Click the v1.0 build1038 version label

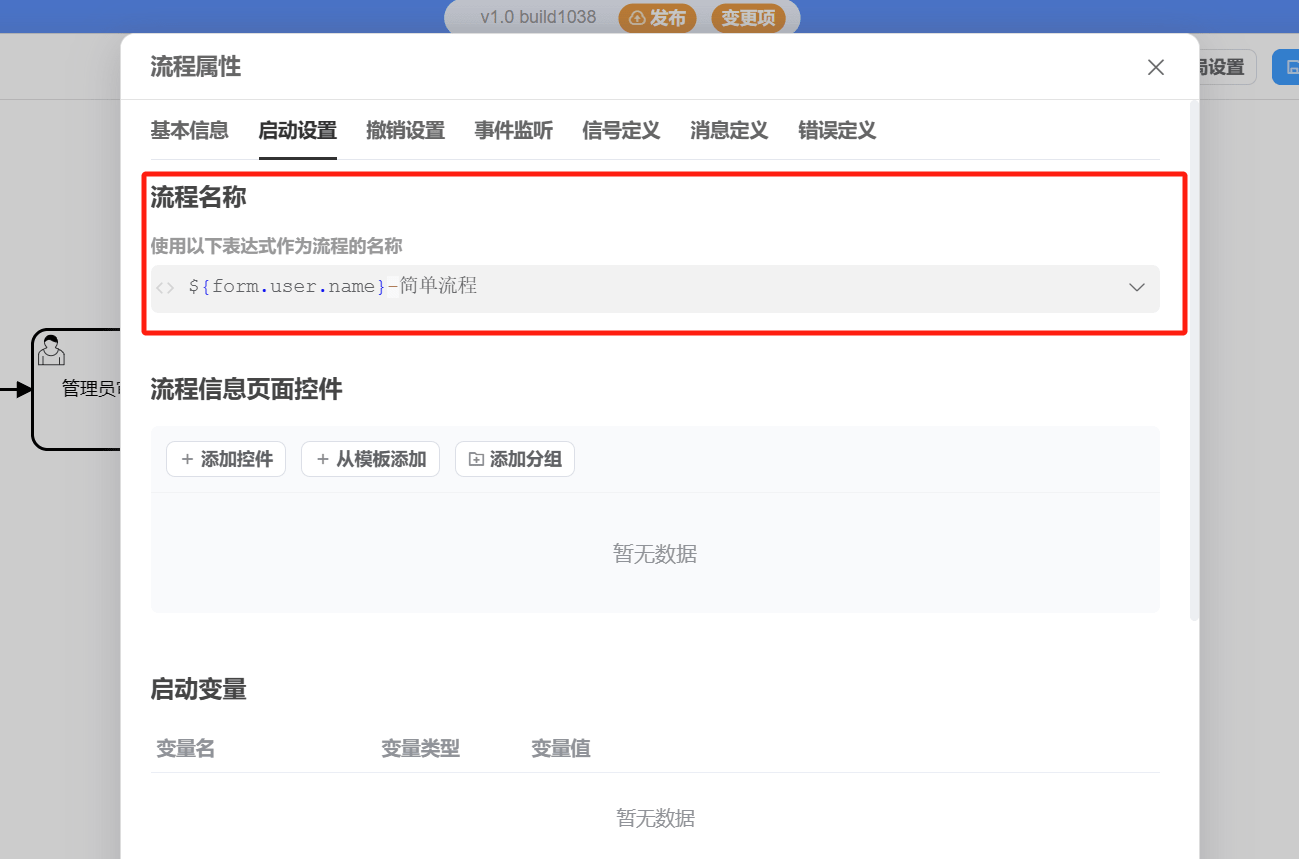(538, 18)
